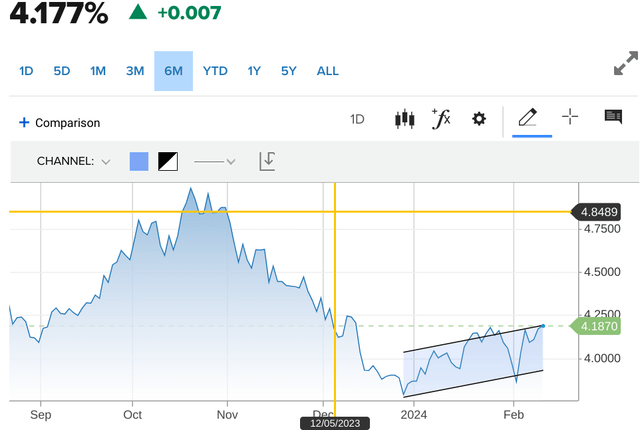Open the fx studies indicator icon
Viewport: 640px width, 430px height.
(441, 119)
